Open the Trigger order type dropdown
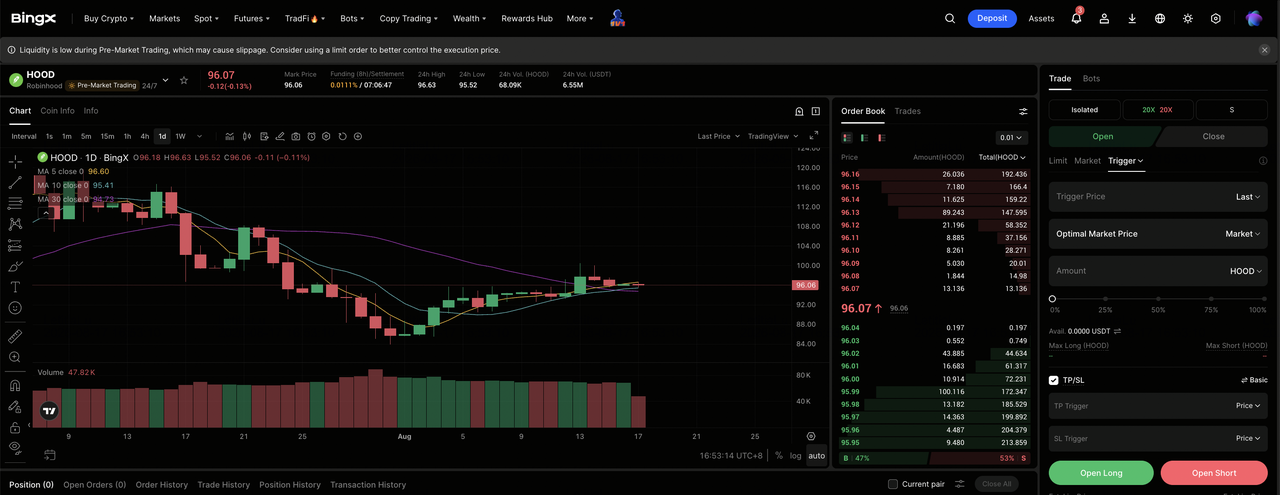Screen dimensions: 1280x495 click(1126, 160)
